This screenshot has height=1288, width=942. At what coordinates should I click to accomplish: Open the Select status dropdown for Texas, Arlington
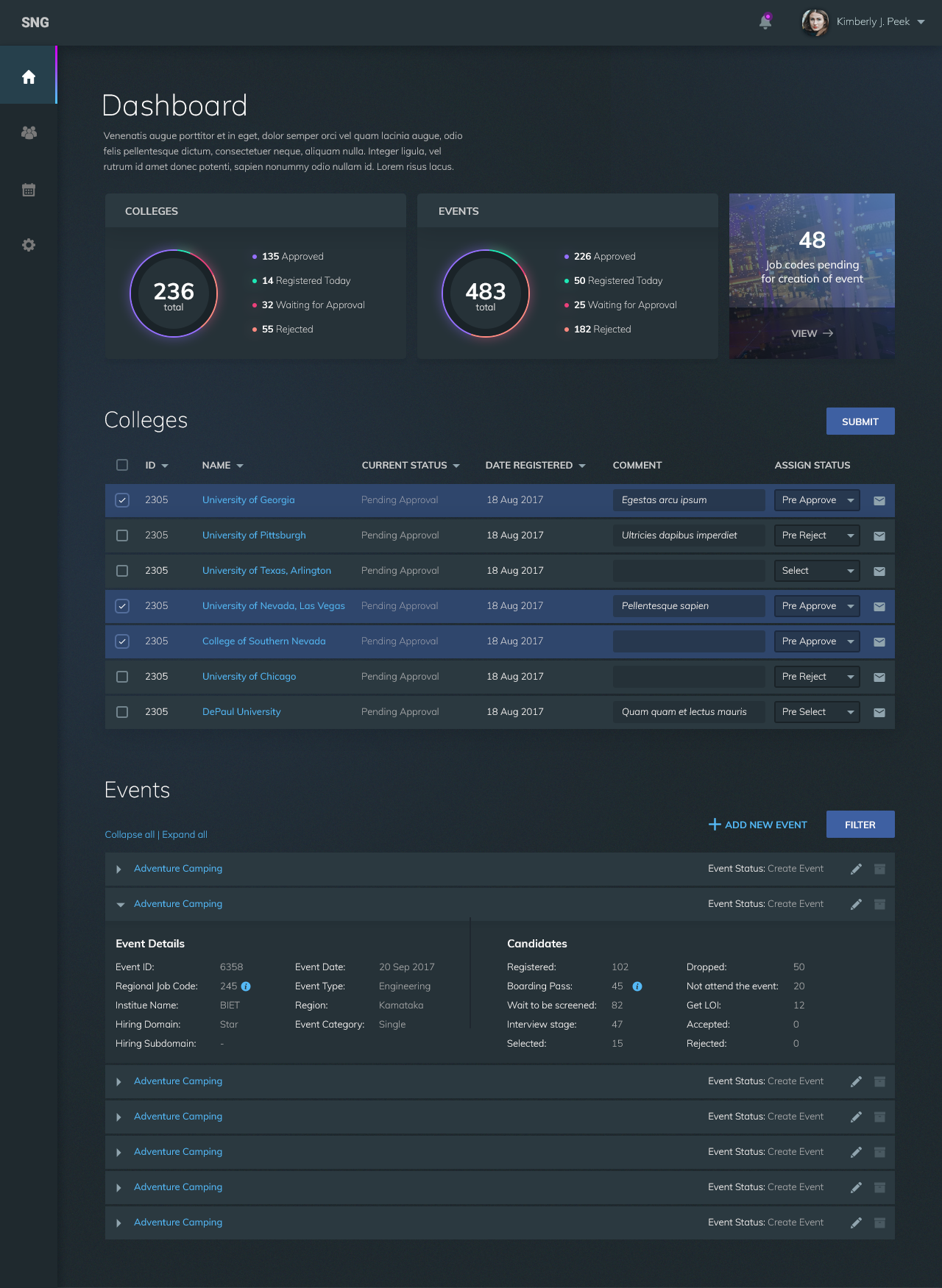coord(817,571)
